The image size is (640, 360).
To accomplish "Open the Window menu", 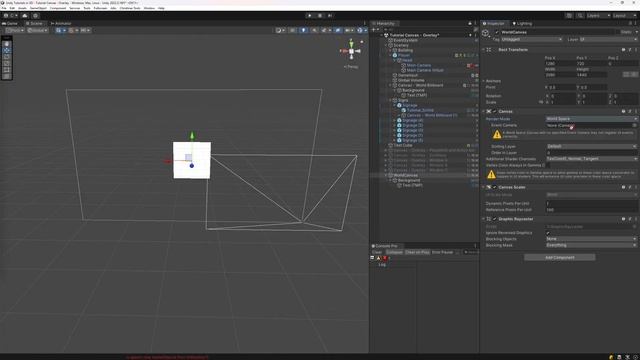I will [x=149, y=8].
